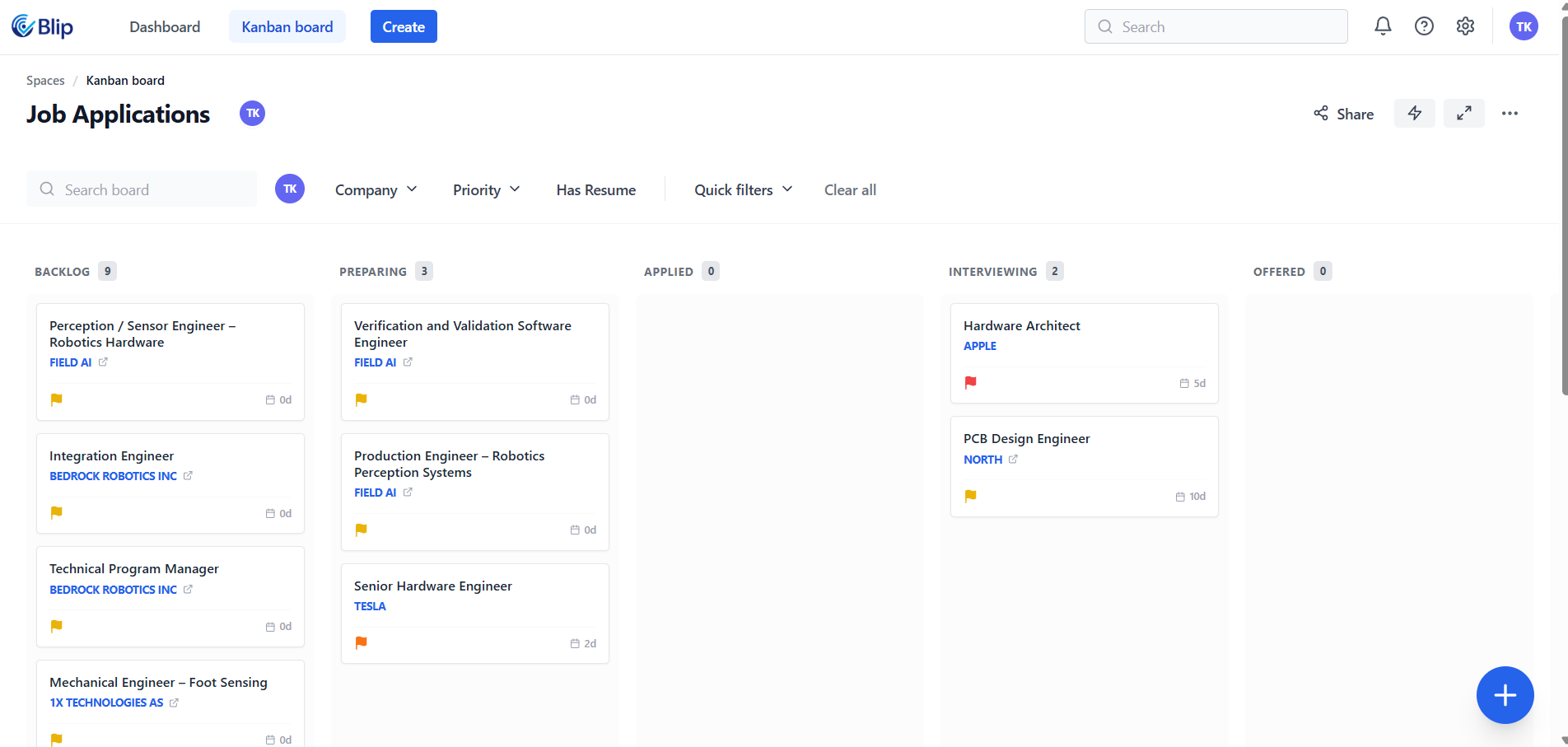Open the automations lightning bolt icon
Viewport: 1568px width, 747px height.
[x=1414, y=113]
